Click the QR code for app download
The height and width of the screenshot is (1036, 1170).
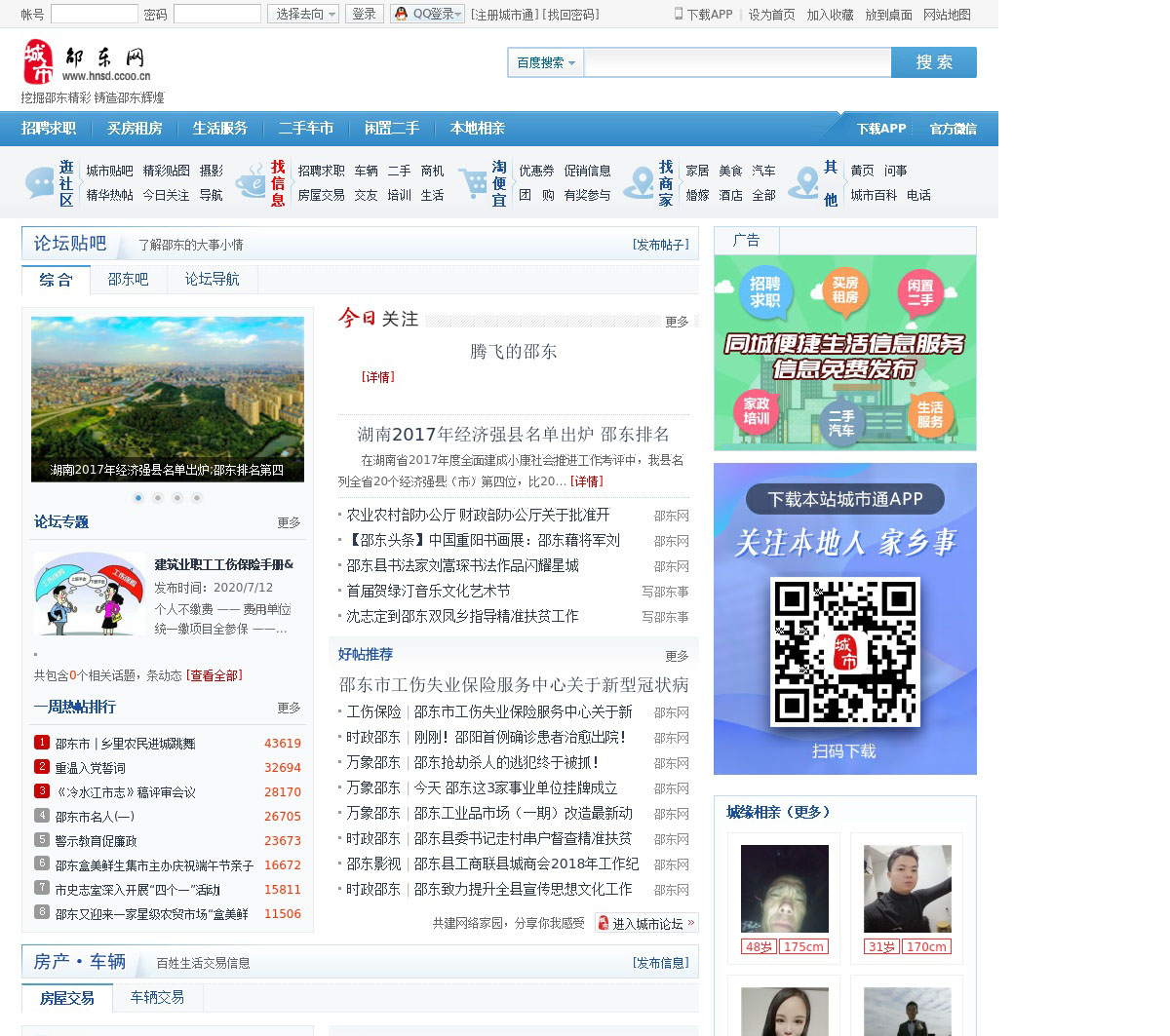[x=844, y=651]
